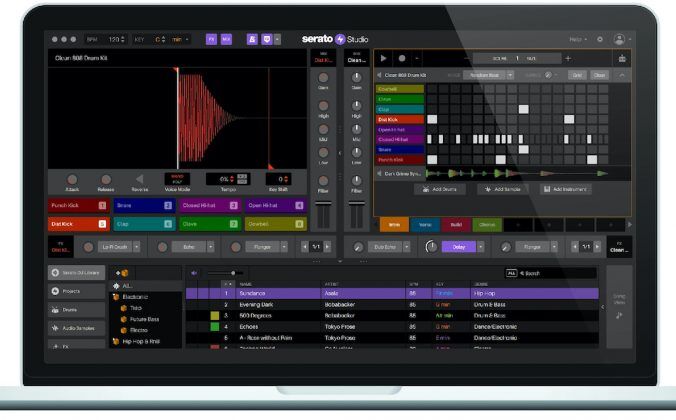Open the Delay effect dropdown arrow
The width and height of the screenshot is (676, 420).
click(480, 247)
